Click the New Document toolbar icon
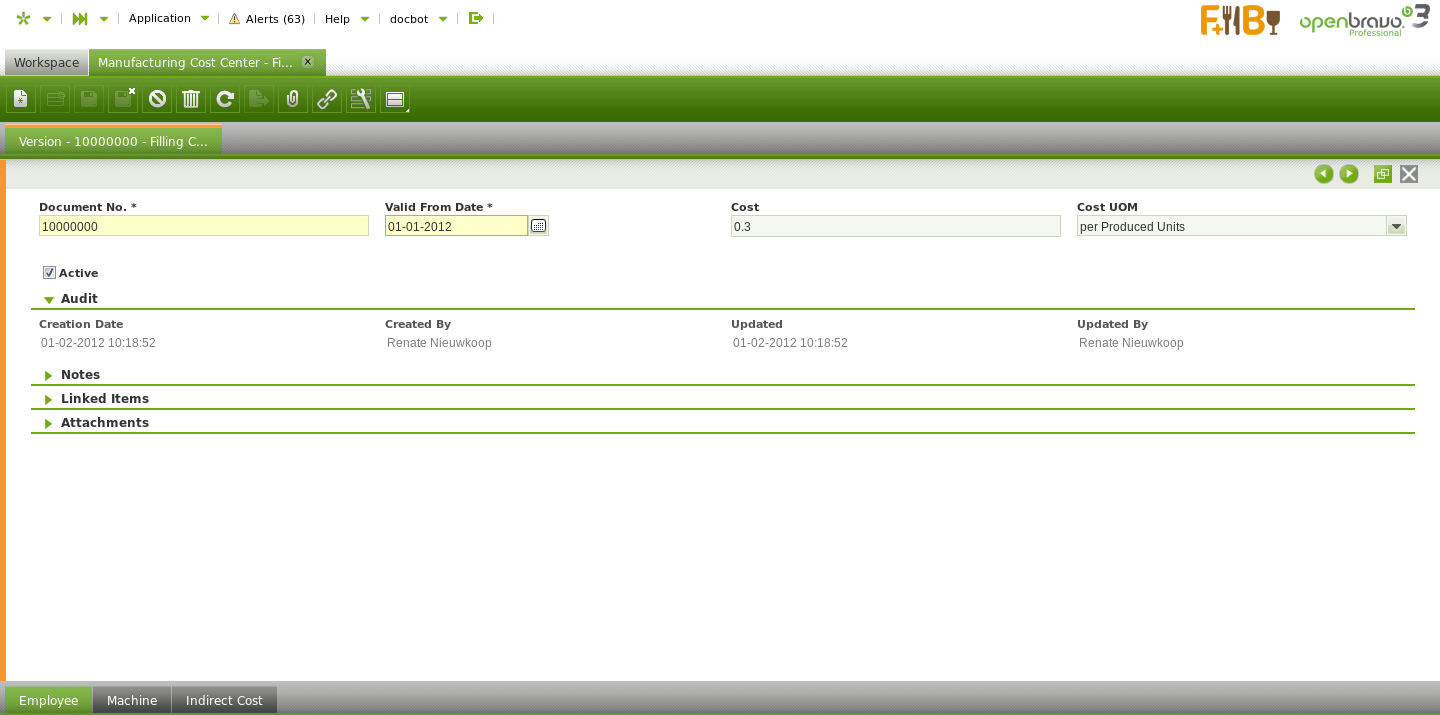 [21, 99]
